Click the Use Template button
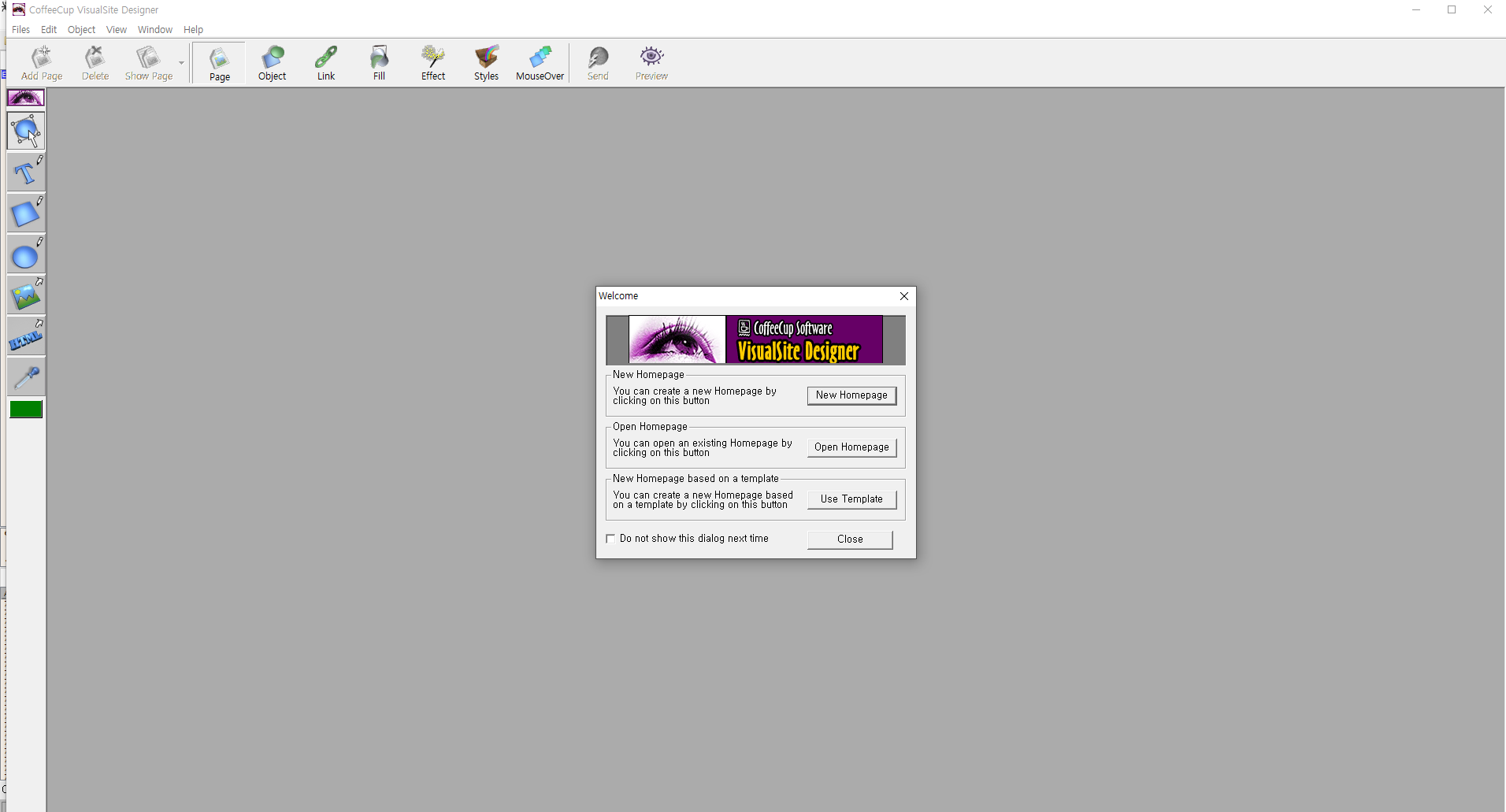 [x=851, y=499]
